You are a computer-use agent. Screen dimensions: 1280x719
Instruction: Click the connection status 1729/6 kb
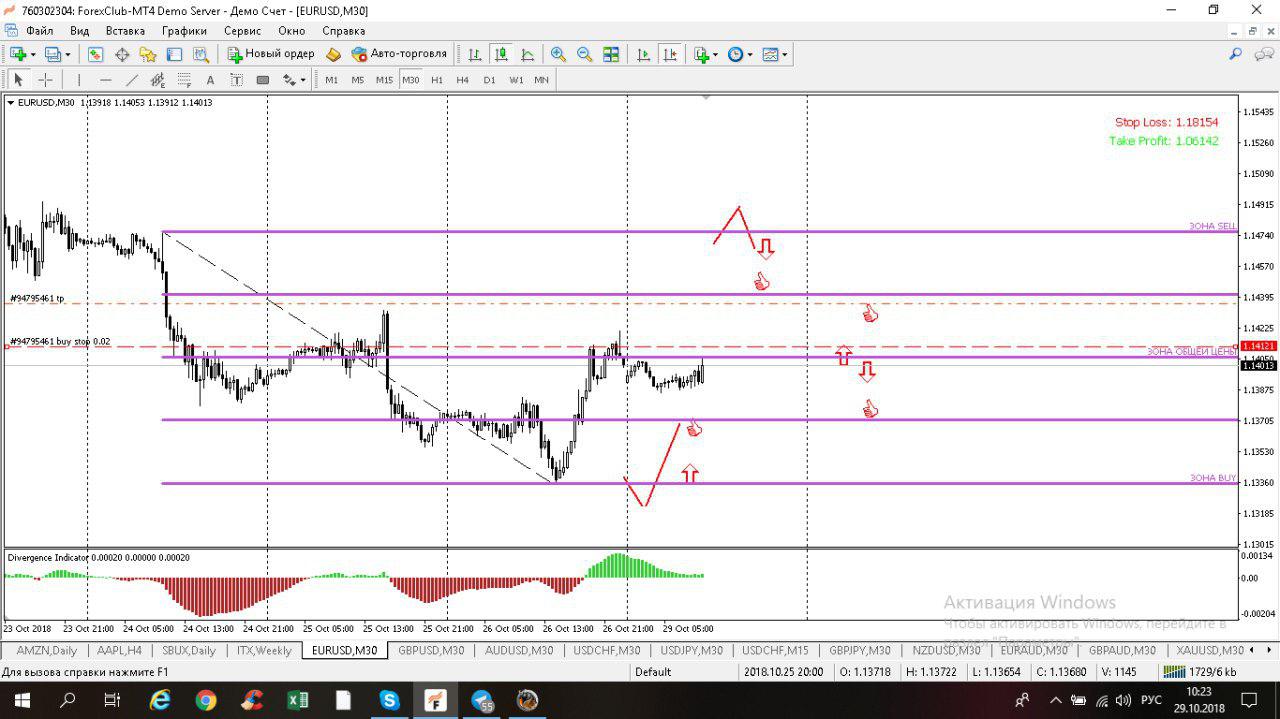(x=1200, y=672)
